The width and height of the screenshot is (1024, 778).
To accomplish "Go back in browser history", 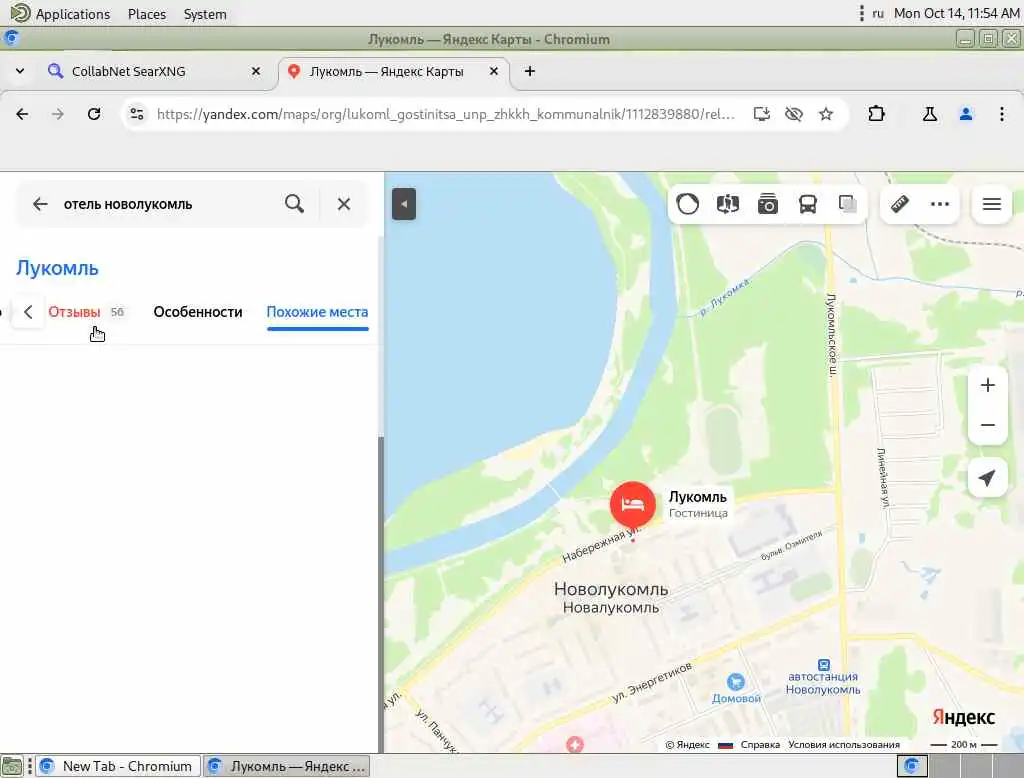I will click(x=22, y=114).
